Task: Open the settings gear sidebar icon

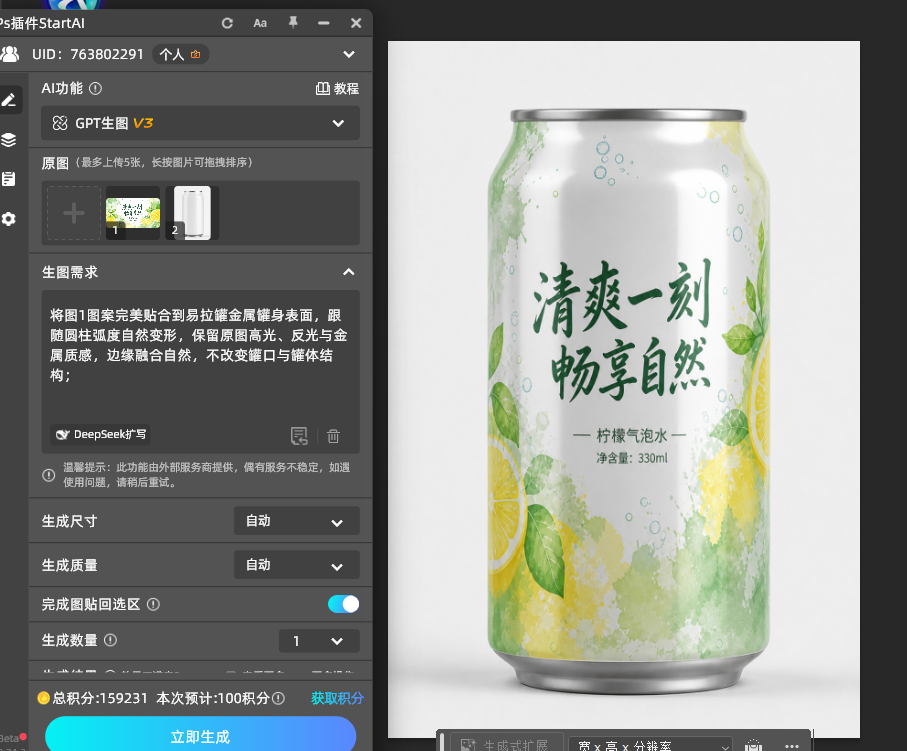Action: pyautogui.click(x=9, y=219)
